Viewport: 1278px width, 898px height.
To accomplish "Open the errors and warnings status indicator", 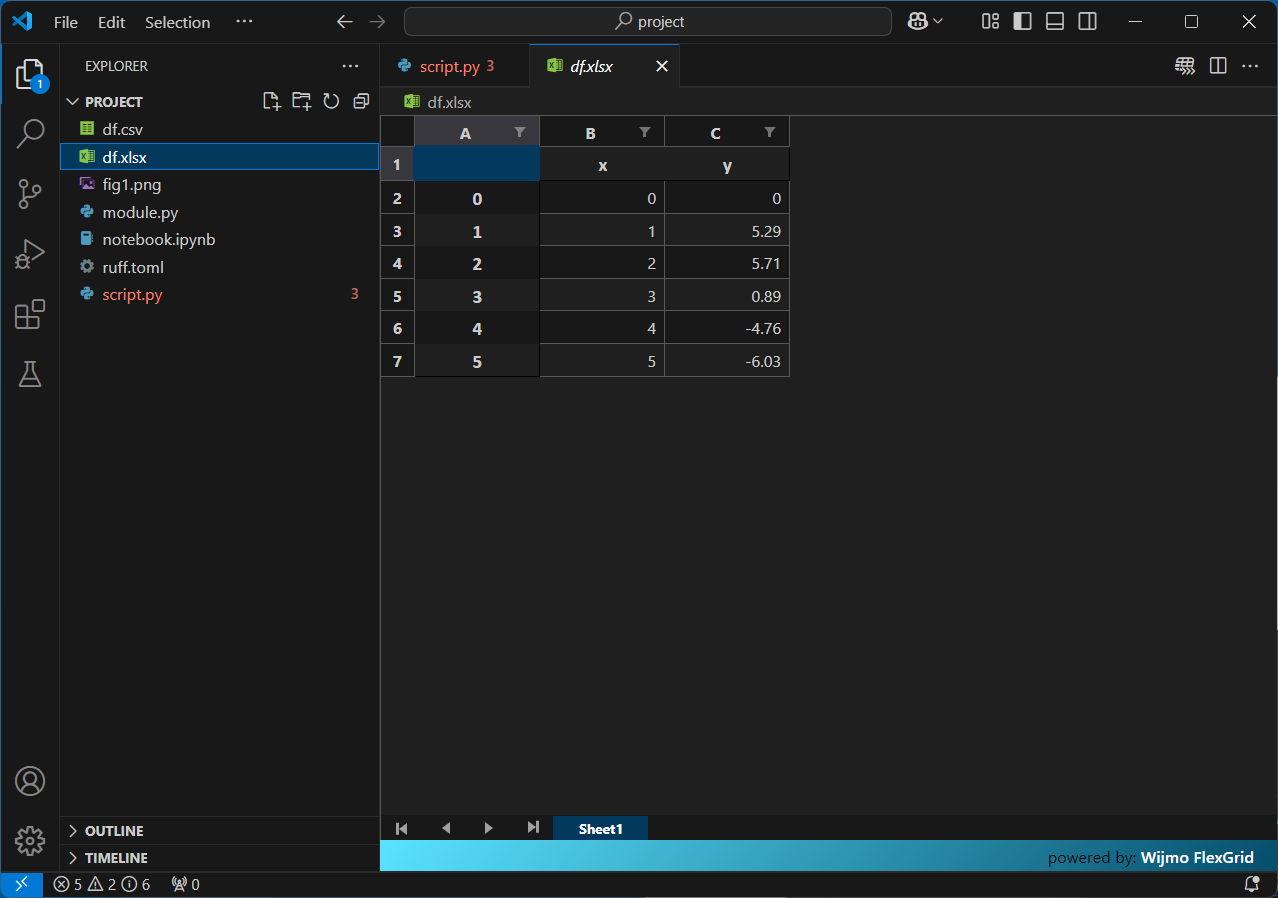I will [x=101, y=885].
